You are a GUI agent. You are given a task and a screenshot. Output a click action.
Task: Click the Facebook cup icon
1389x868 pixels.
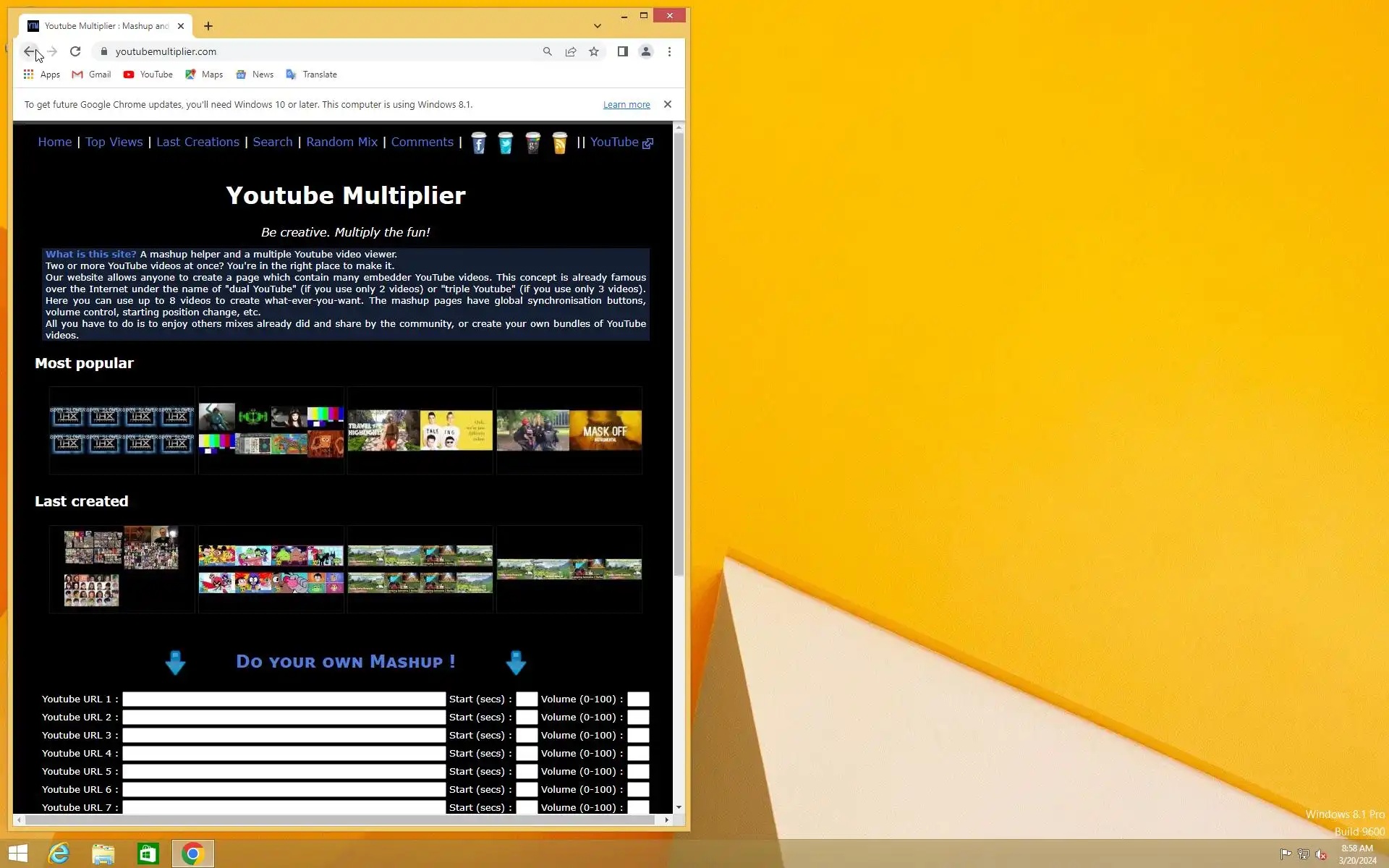tap(479, 143)
